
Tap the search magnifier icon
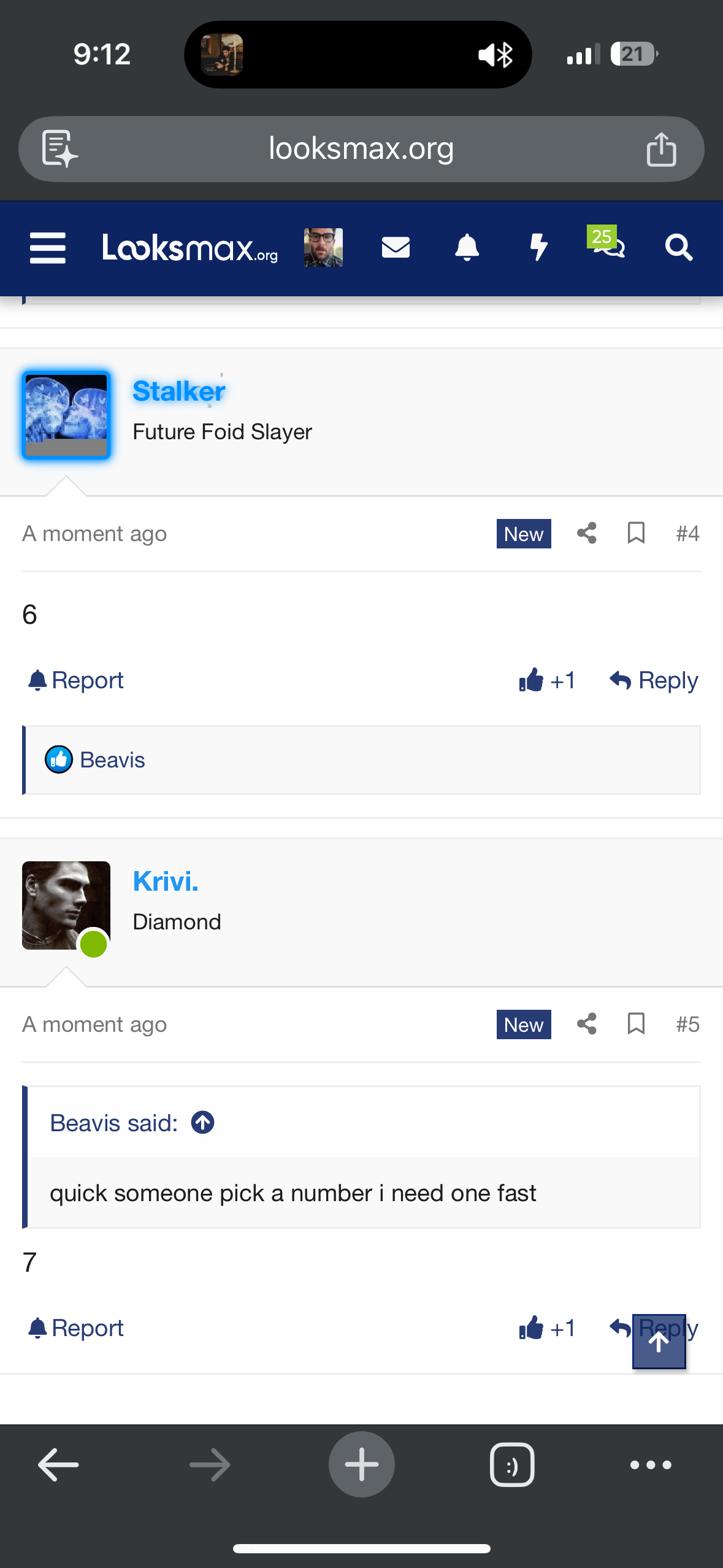coord(679,248)
